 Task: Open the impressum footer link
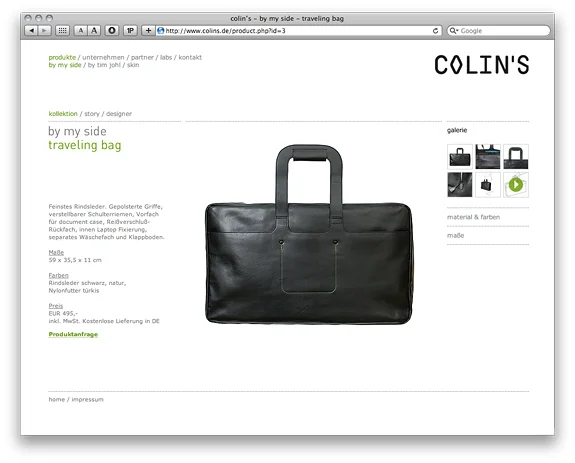point(87,399)
